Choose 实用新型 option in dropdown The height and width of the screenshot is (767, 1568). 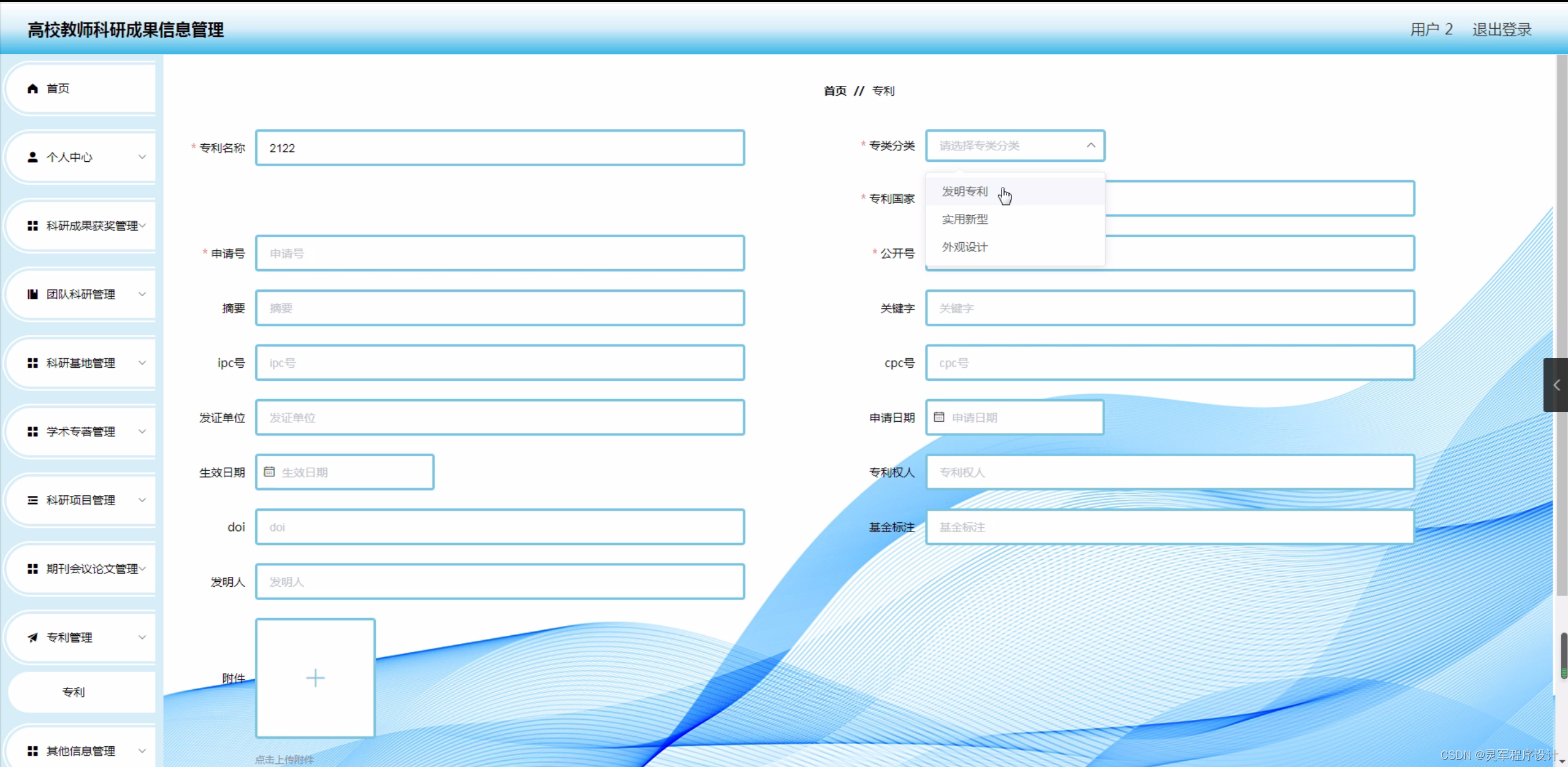pos(964,219)
